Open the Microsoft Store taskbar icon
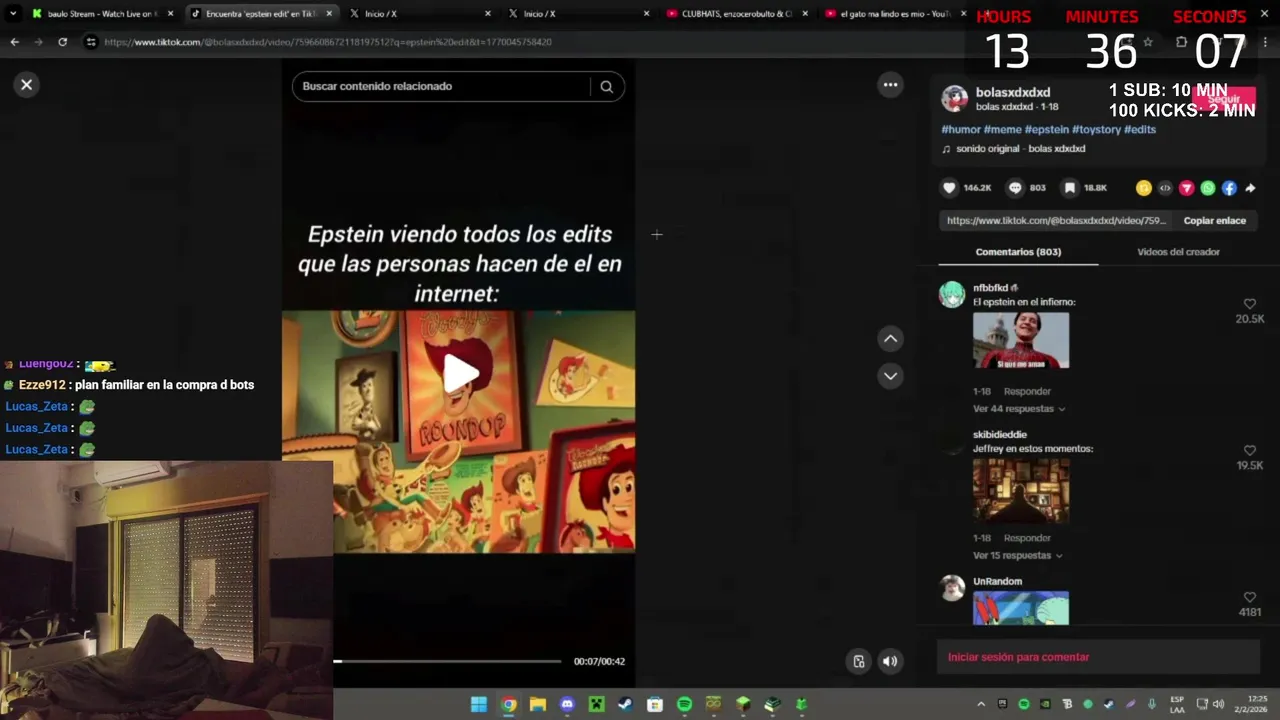1280x720 pixels. (655, 704)
